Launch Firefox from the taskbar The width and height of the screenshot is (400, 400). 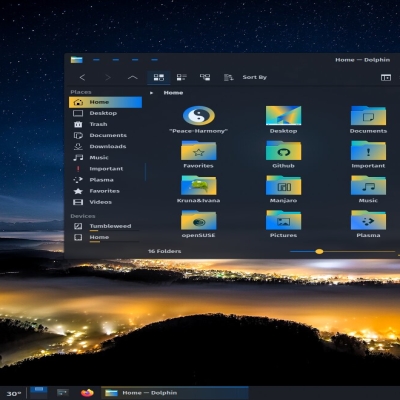pyautogui.click(x=87, y=393)
